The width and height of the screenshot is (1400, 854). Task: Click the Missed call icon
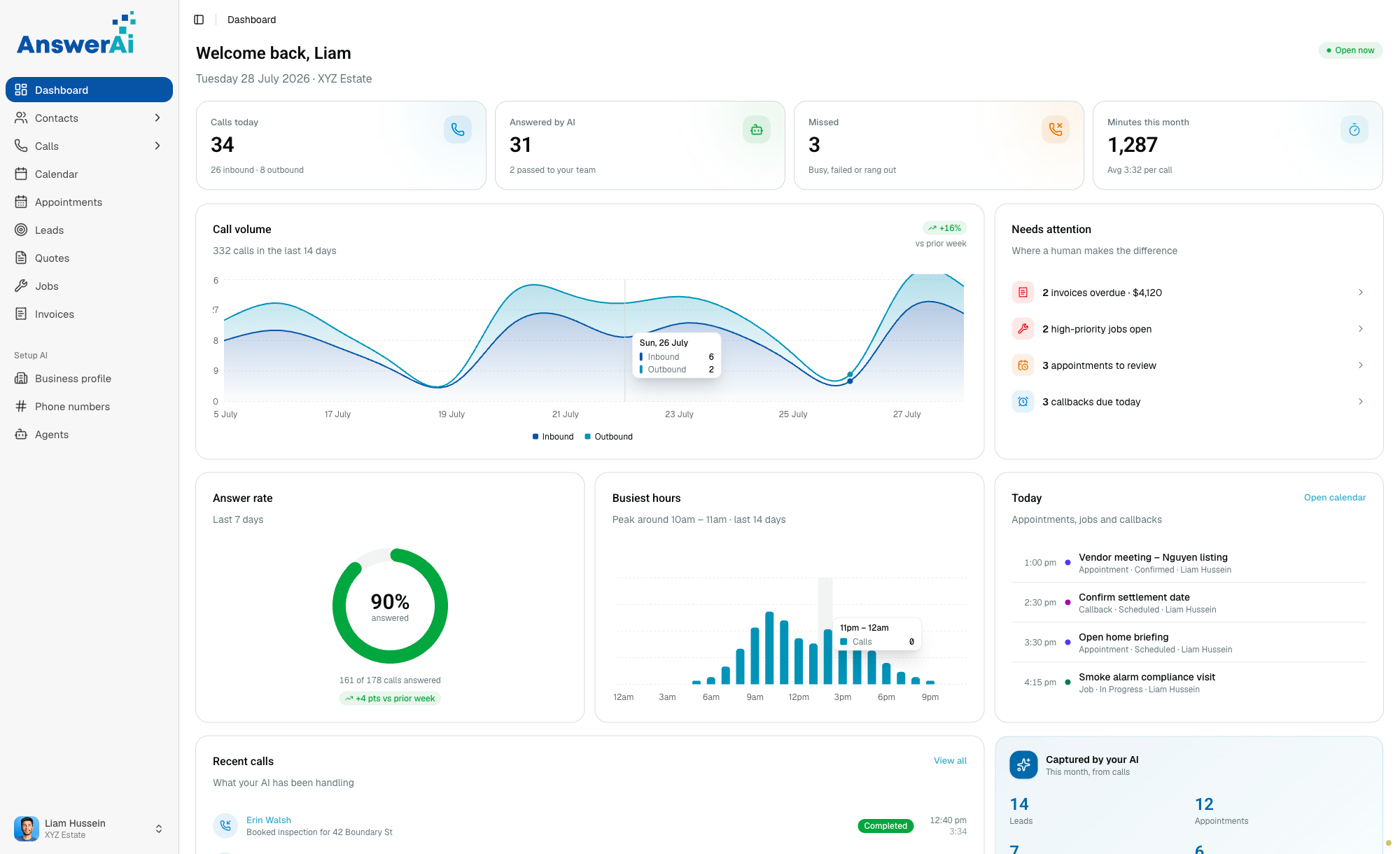click(1056, 129)
